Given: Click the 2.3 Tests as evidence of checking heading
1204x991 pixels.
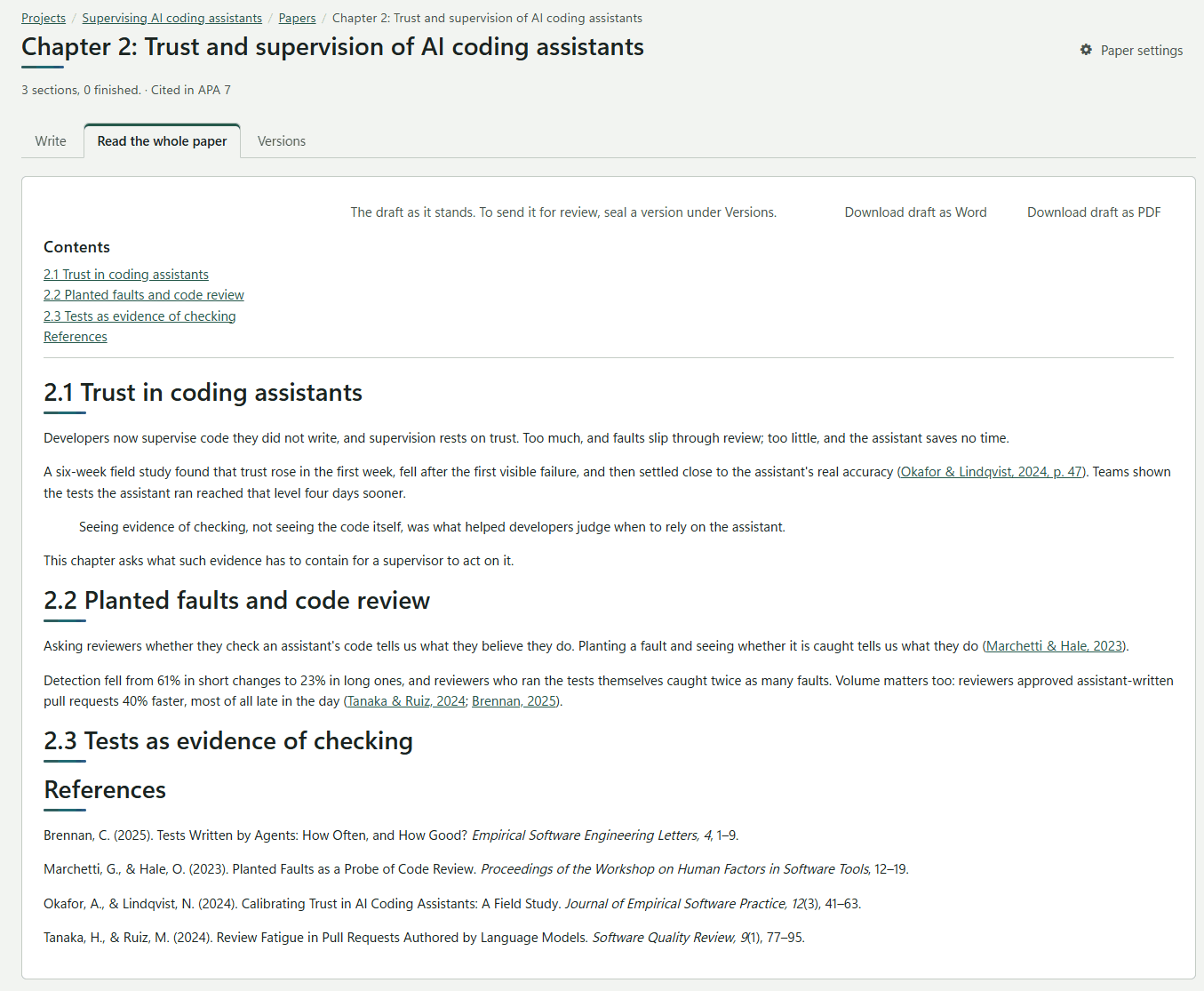Looking at the screenshot, I should [228, 741].
